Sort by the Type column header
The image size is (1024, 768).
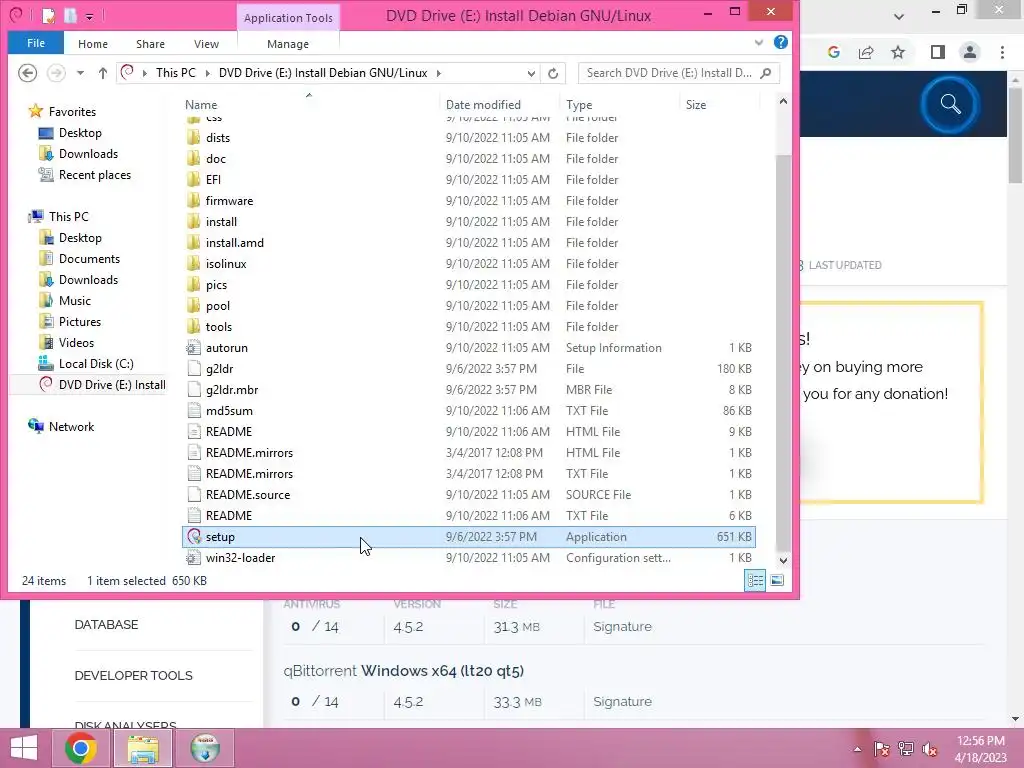pos(579,104)
